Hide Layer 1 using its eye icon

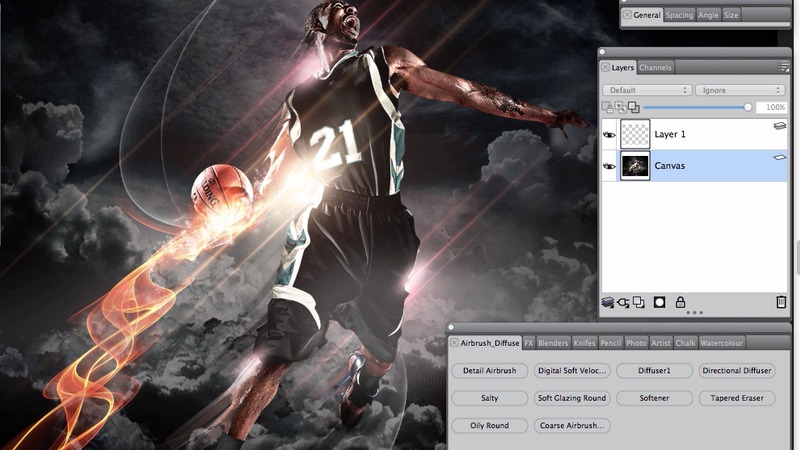click(609, 135)
